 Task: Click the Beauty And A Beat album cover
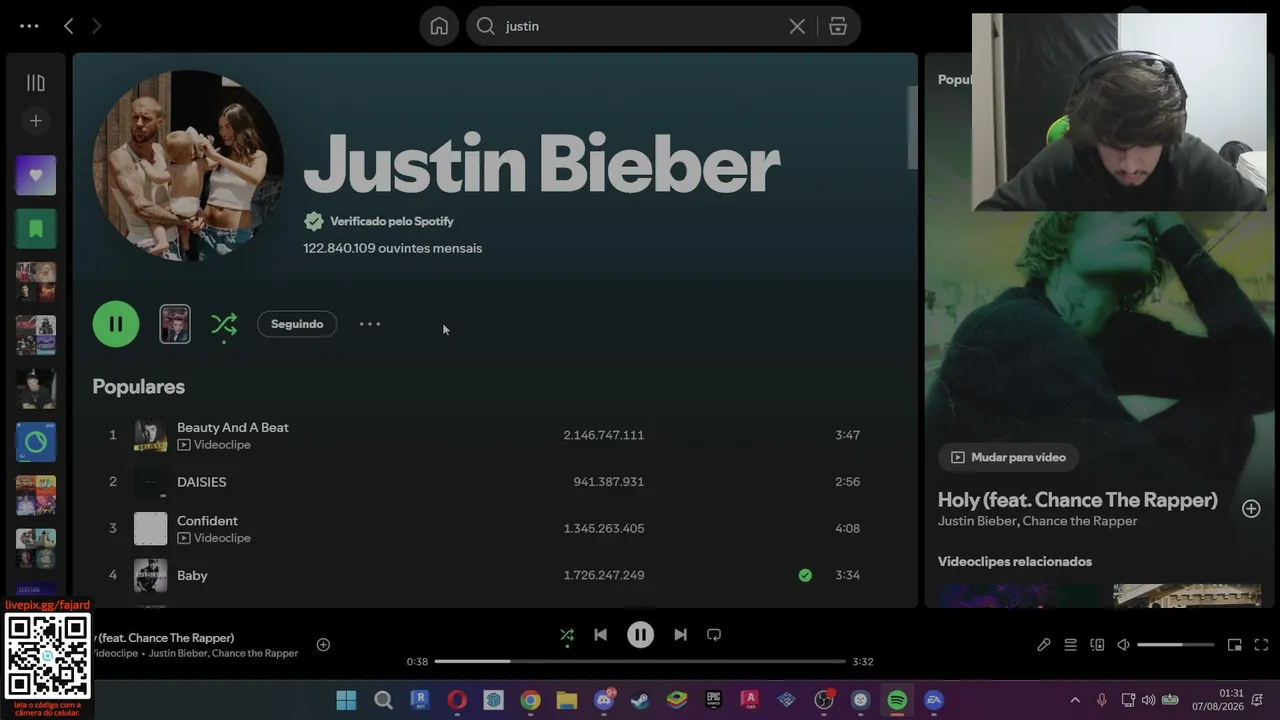[x=151, y=435]
